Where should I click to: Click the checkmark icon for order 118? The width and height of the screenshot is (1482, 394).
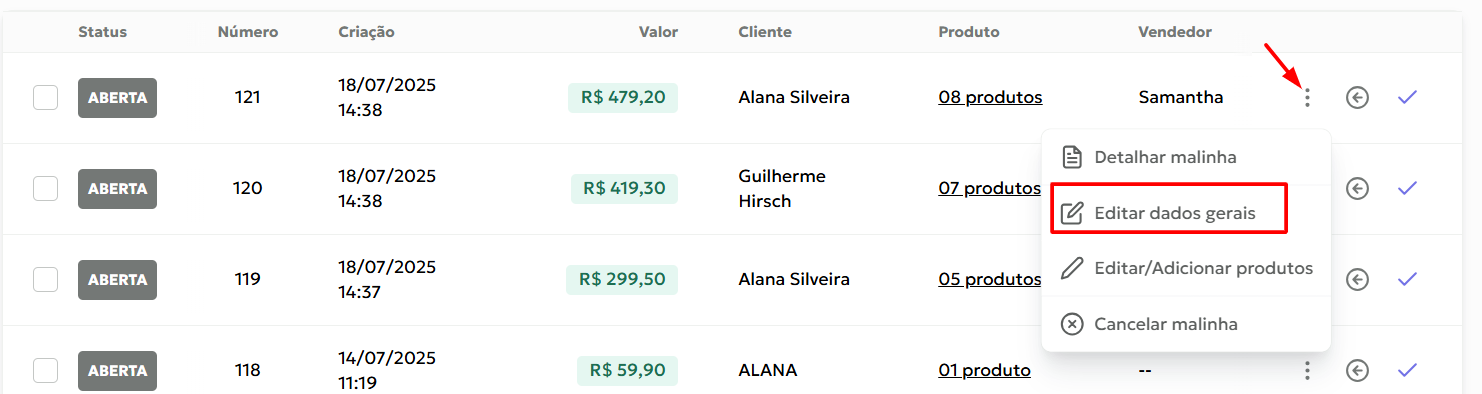pos(1408,370)
